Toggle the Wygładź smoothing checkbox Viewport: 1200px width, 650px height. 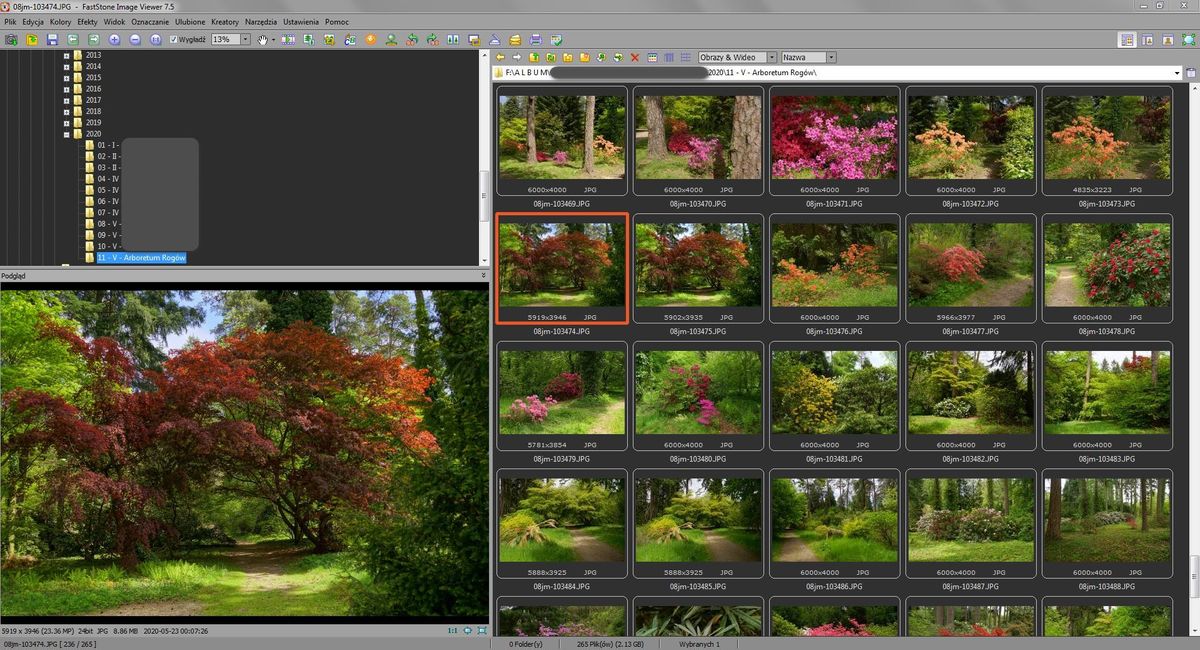coord(174,40)
